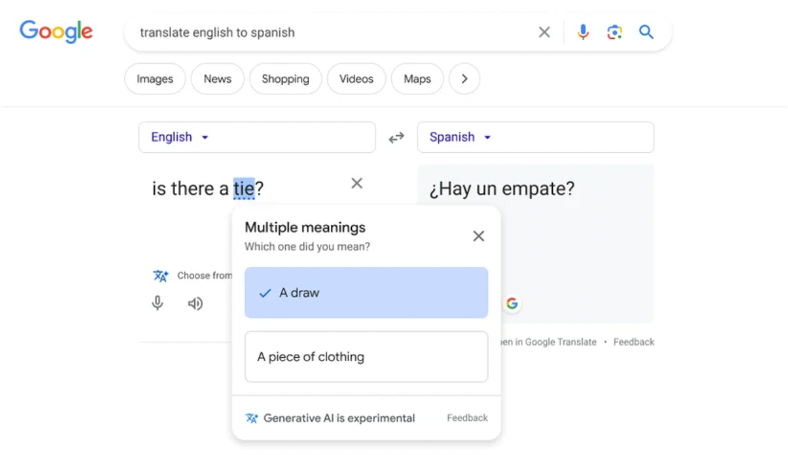Switch to the Shopping tab
The height and width of the screenshot is (458, 788).
(285, 78)
